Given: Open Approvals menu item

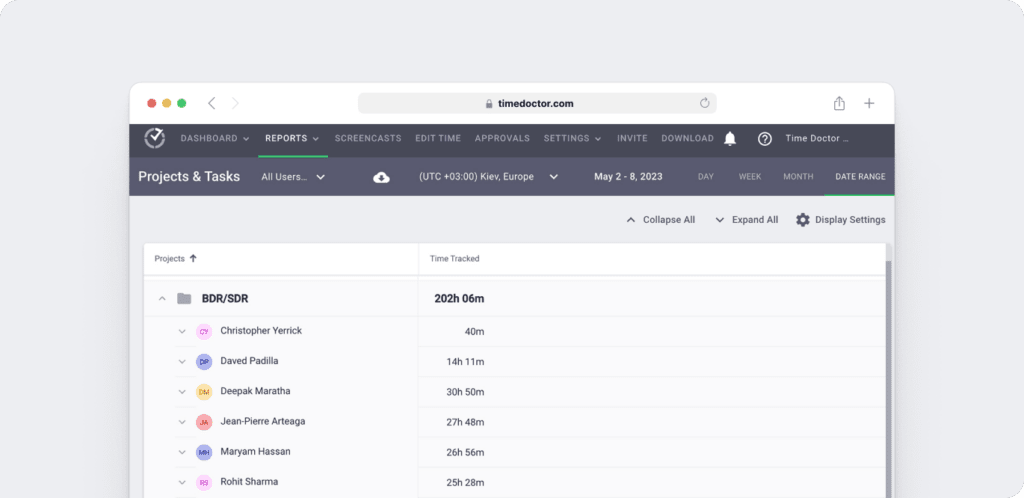Looking at the screenshot, I should pos(502,138).
